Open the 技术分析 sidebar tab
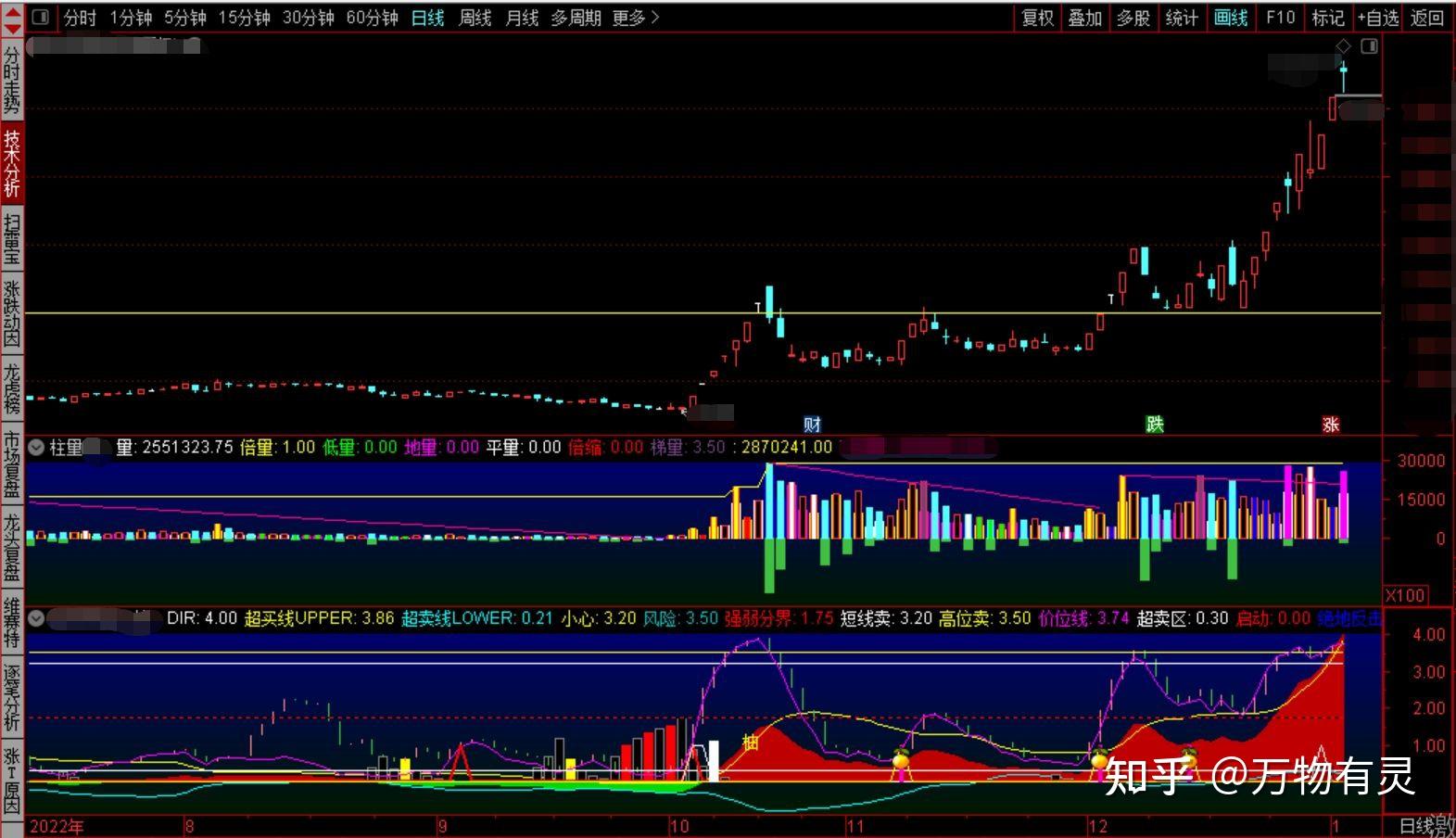1456x838 pixels. pyautogui.click(x=12, y=163)
